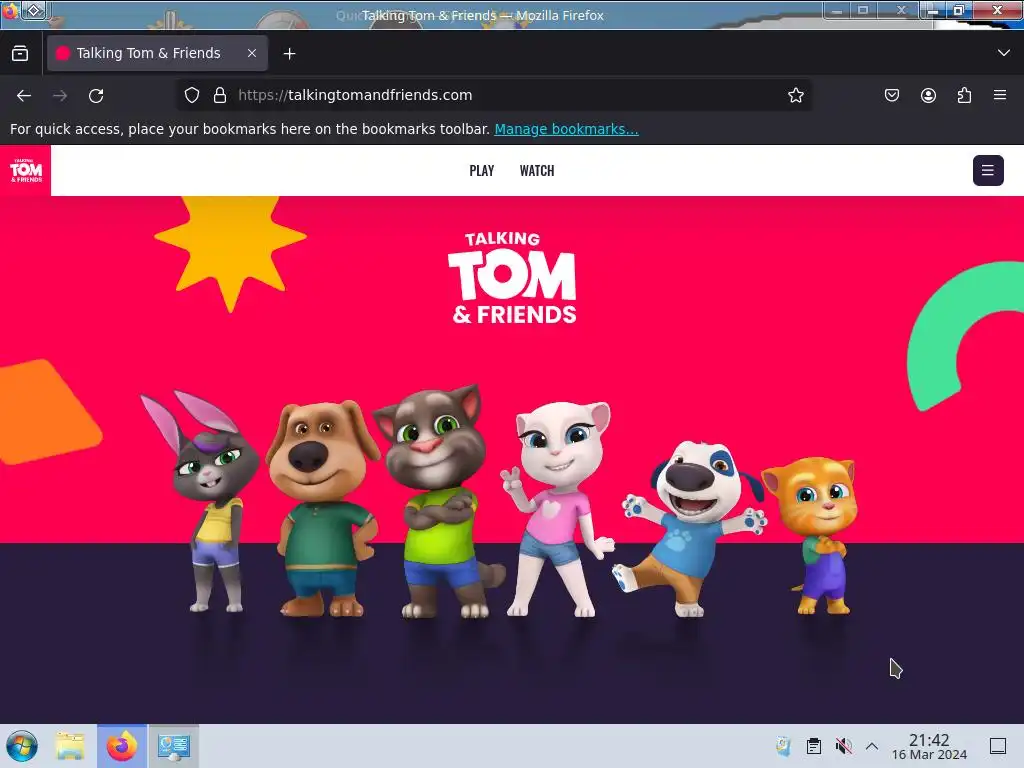Click the Firefox taskbar icon
1024x768 pixels.
(121, 746)
